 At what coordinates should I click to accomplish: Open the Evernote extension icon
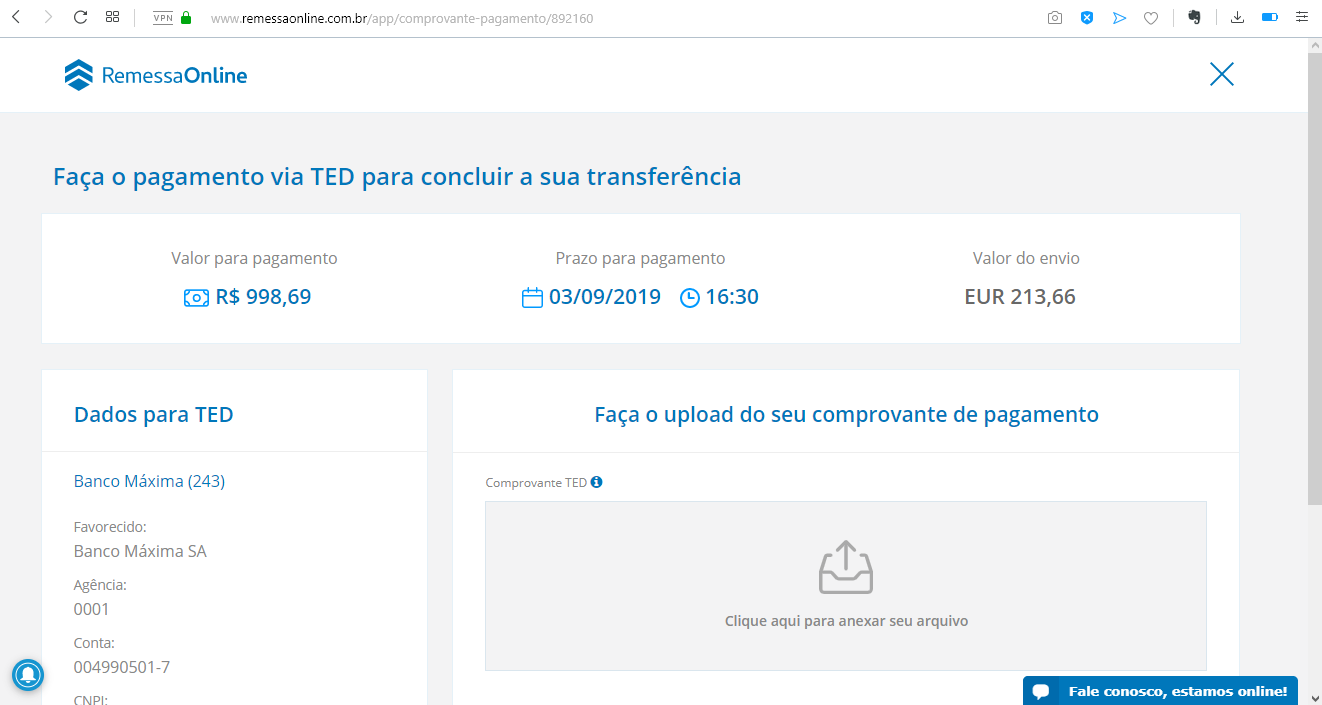pos(1194,18)
